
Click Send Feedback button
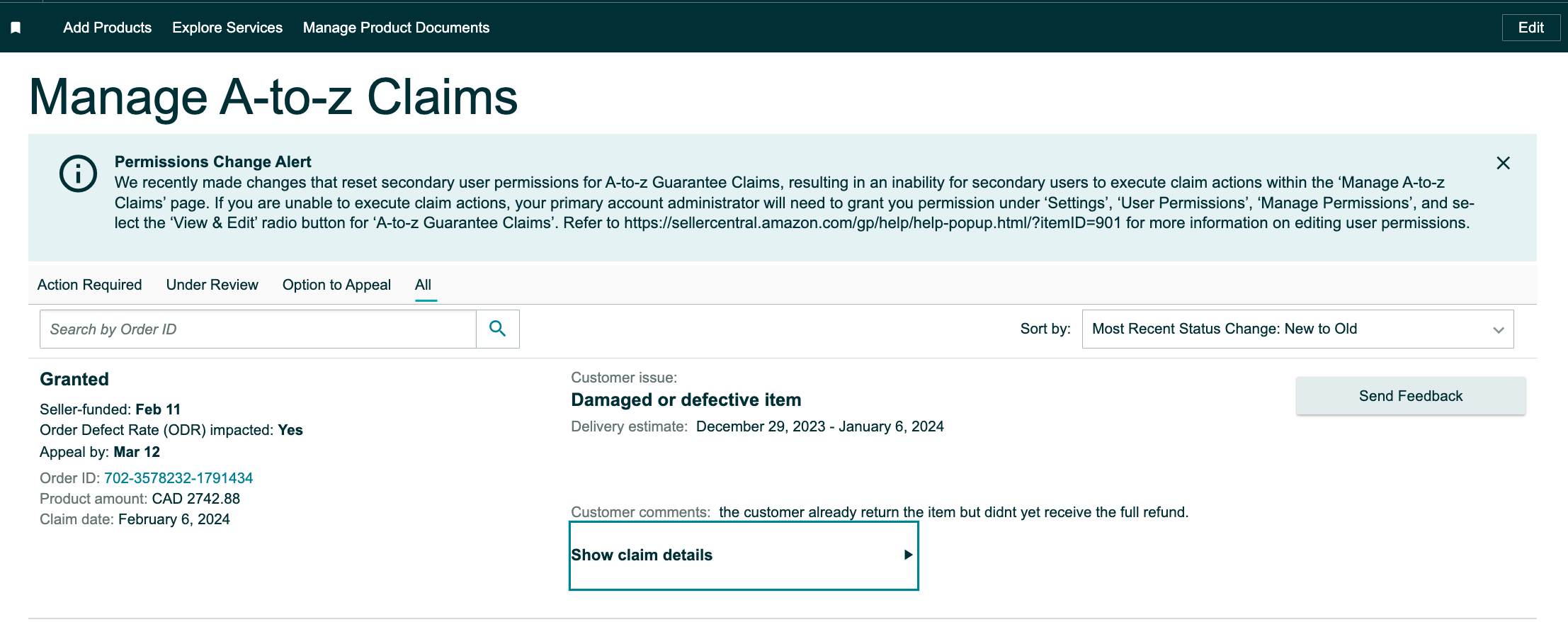coord(1411,396)
